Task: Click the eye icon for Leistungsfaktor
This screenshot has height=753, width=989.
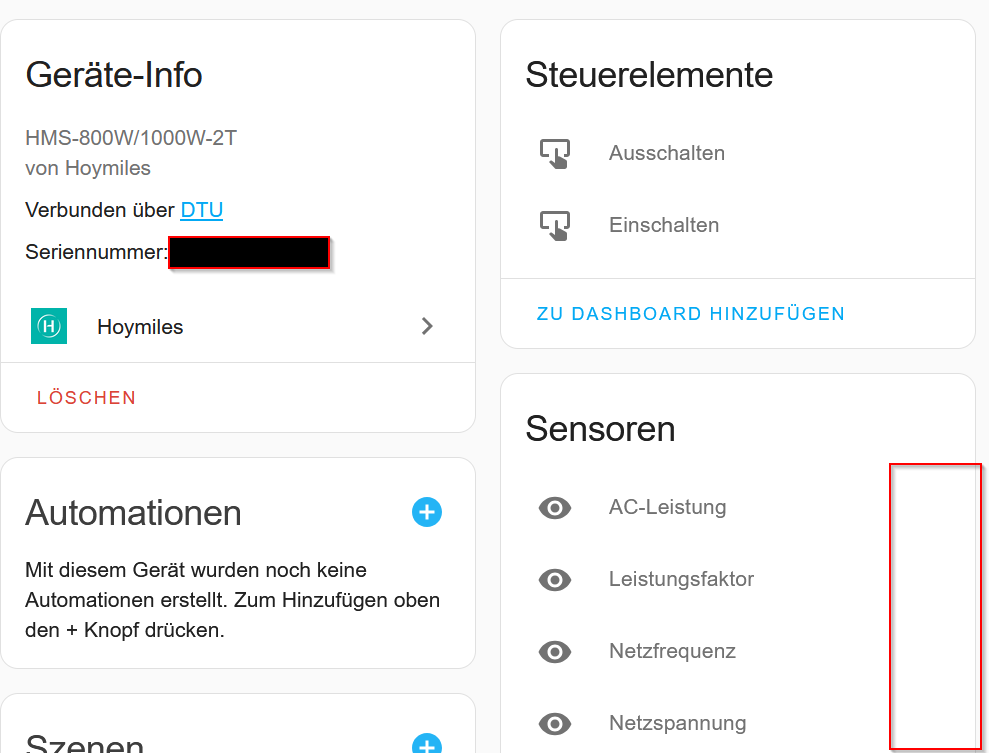Action: (x=555, y=580)
